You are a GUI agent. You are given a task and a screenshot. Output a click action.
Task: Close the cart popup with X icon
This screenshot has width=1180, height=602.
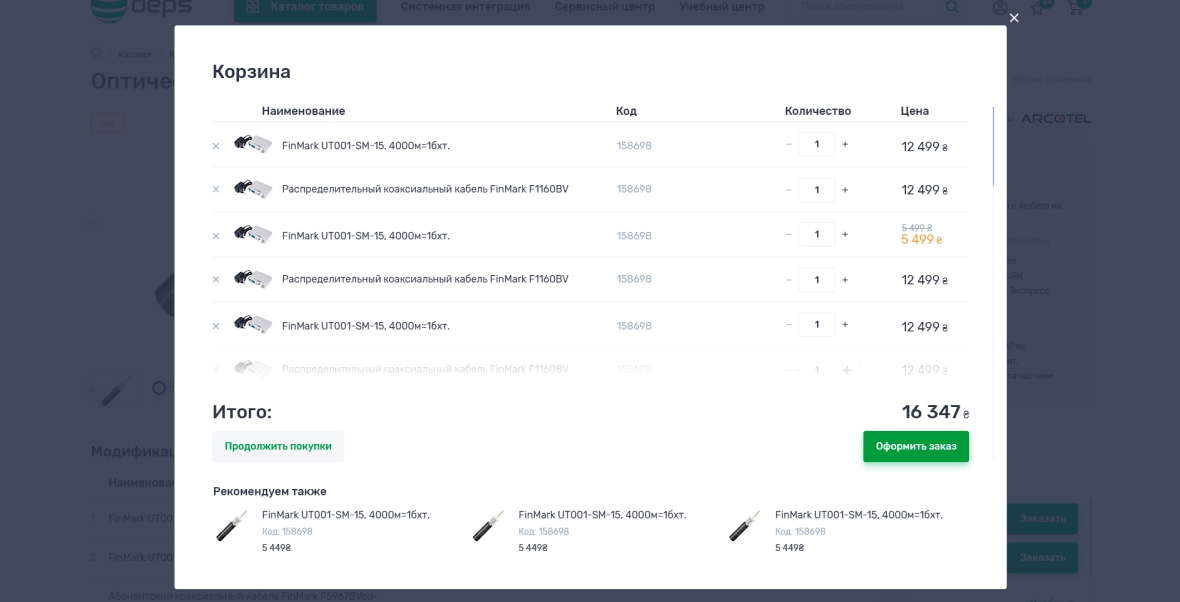click(1014, 18)
